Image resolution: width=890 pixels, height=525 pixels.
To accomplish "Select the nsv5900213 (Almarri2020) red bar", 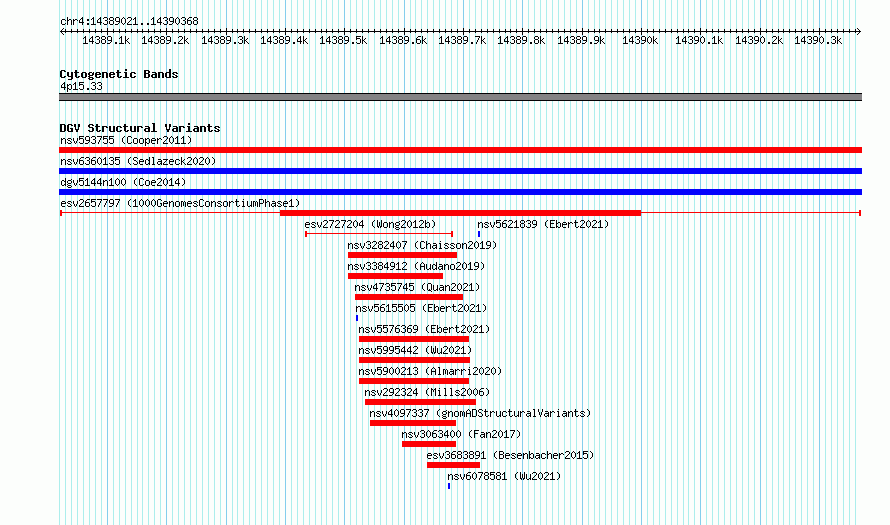I will pyautogui.click(x=414, y=381).
